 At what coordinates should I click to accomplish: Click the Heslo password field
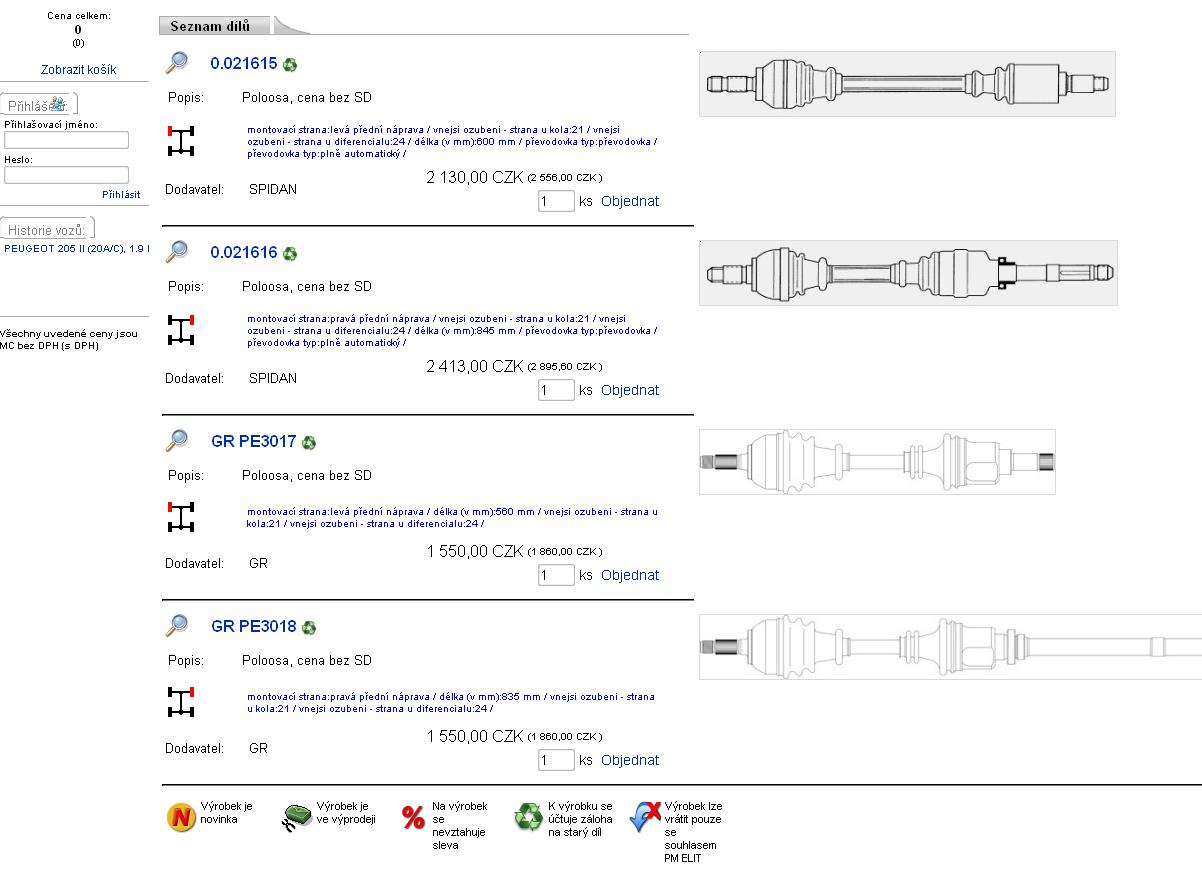[66, 175]
